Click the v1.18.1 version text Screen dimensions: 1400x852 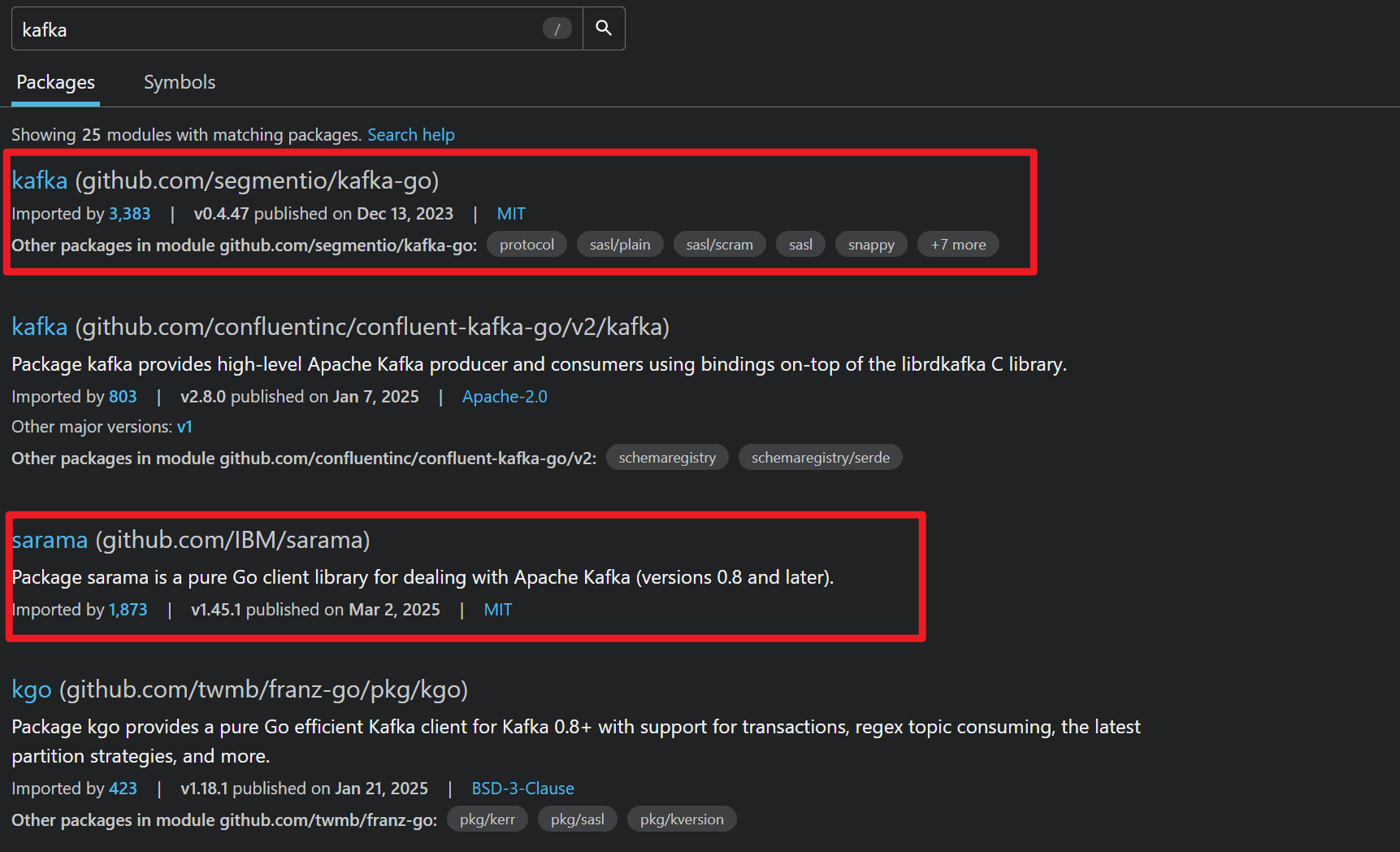[x=204, y=789]
